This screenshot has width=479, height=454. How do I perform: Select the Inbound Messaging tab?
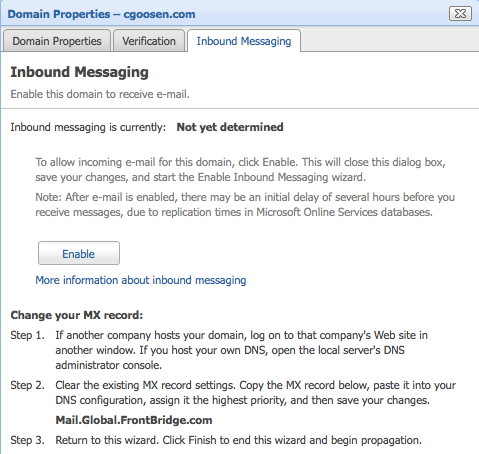point(244,41)
